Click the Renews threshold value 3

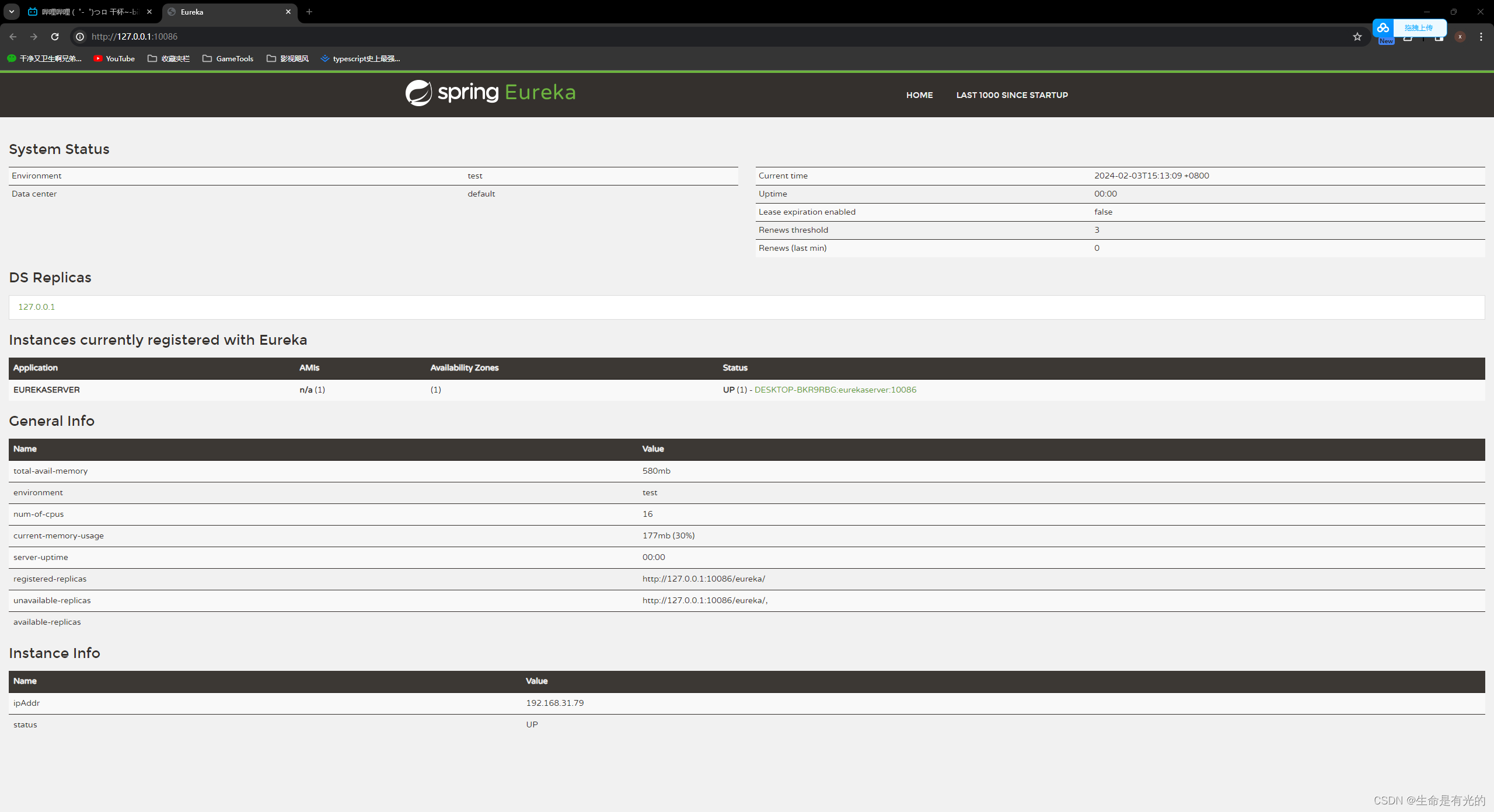pos(1097,230)
